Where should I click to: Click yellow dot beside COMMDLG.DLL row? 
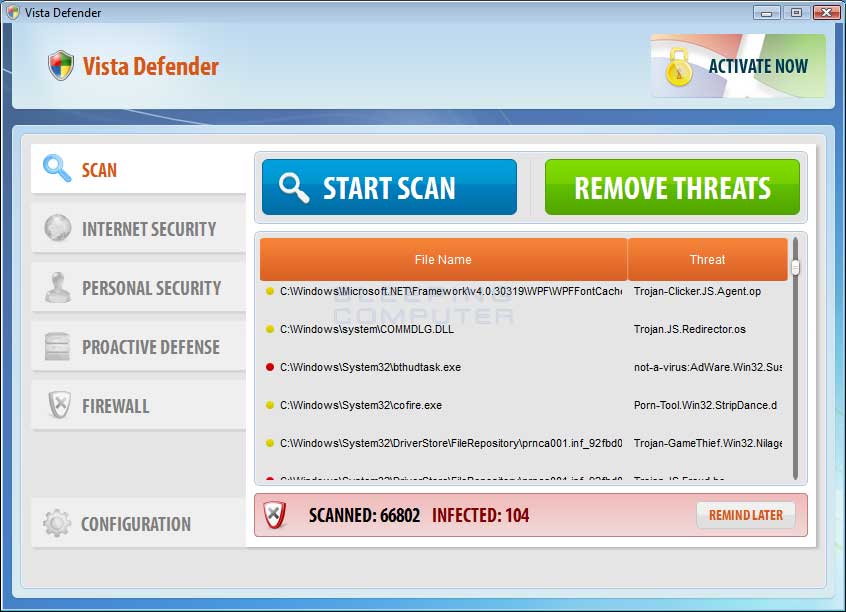point(270,329)
